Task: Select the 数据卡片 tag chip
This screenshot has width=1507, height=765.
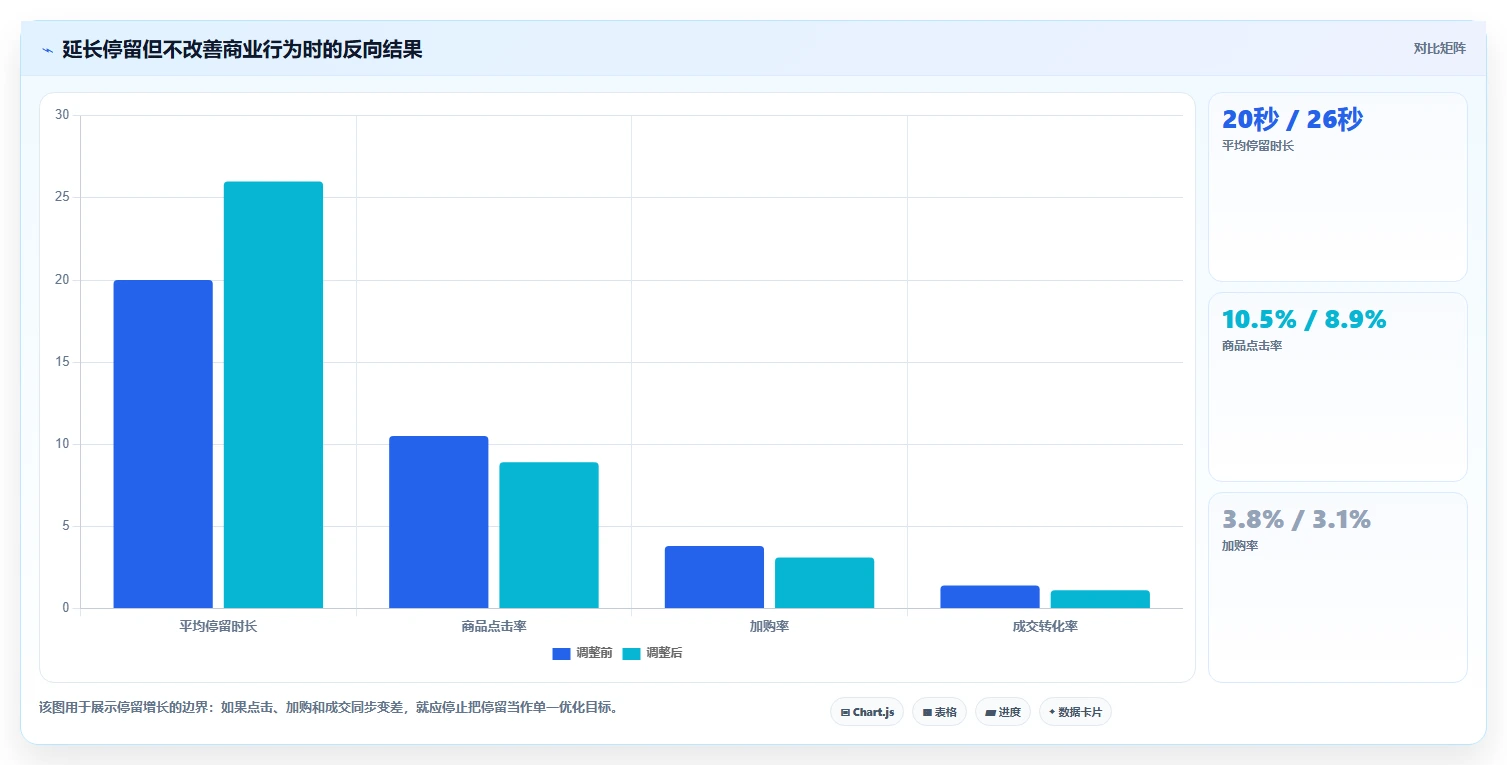Action: 1075,712
